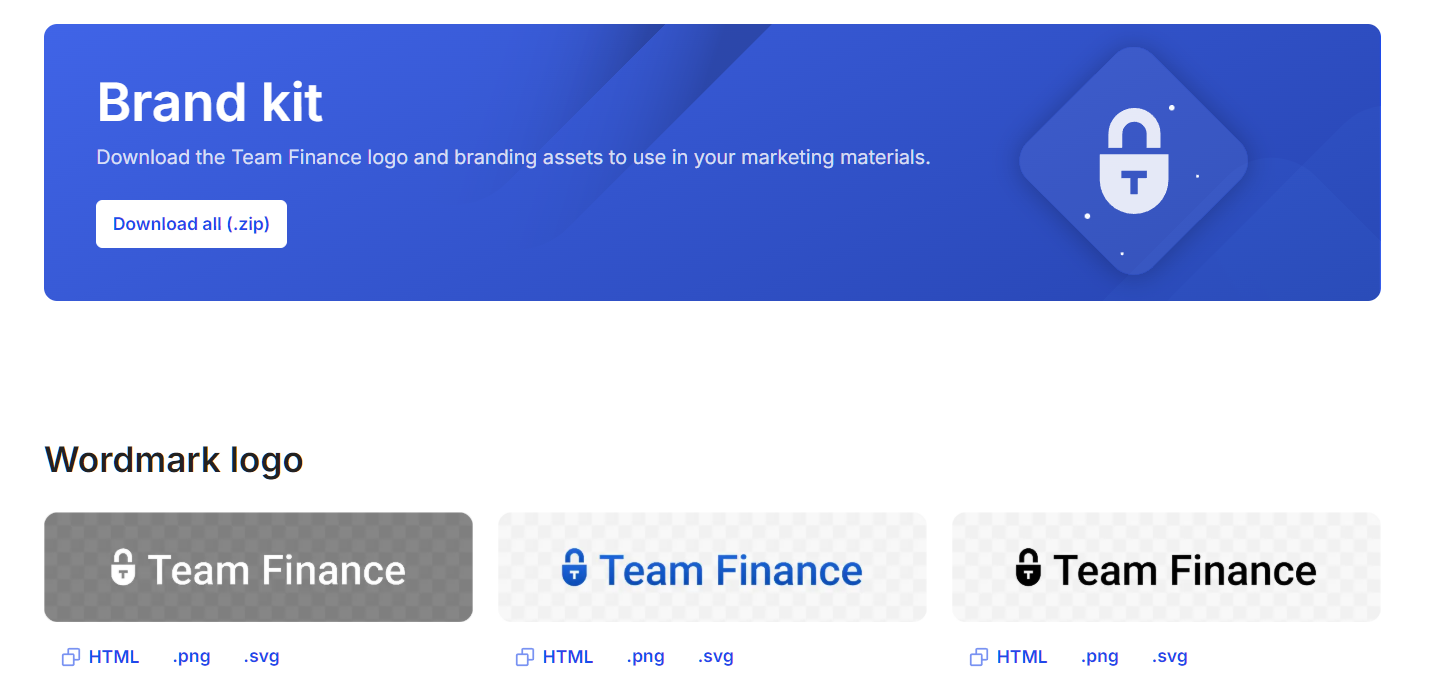This screenshot has width=1435, height=693.
Task: Download the .svg of the gray wordmark
Action: (261, 656)
